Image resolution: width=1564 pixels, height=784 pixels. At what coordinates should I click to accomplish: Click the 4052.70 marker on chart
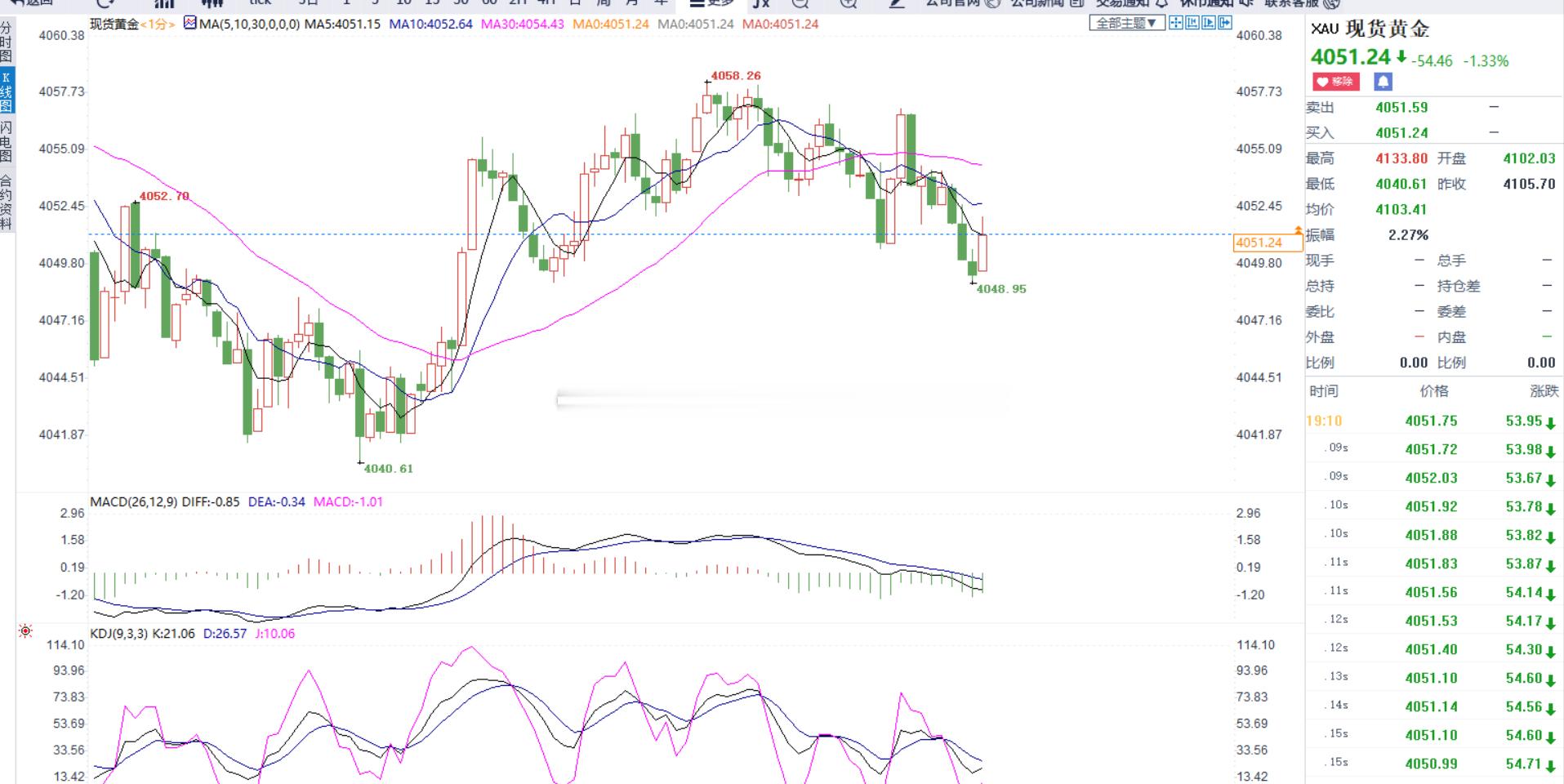point(164,196)
